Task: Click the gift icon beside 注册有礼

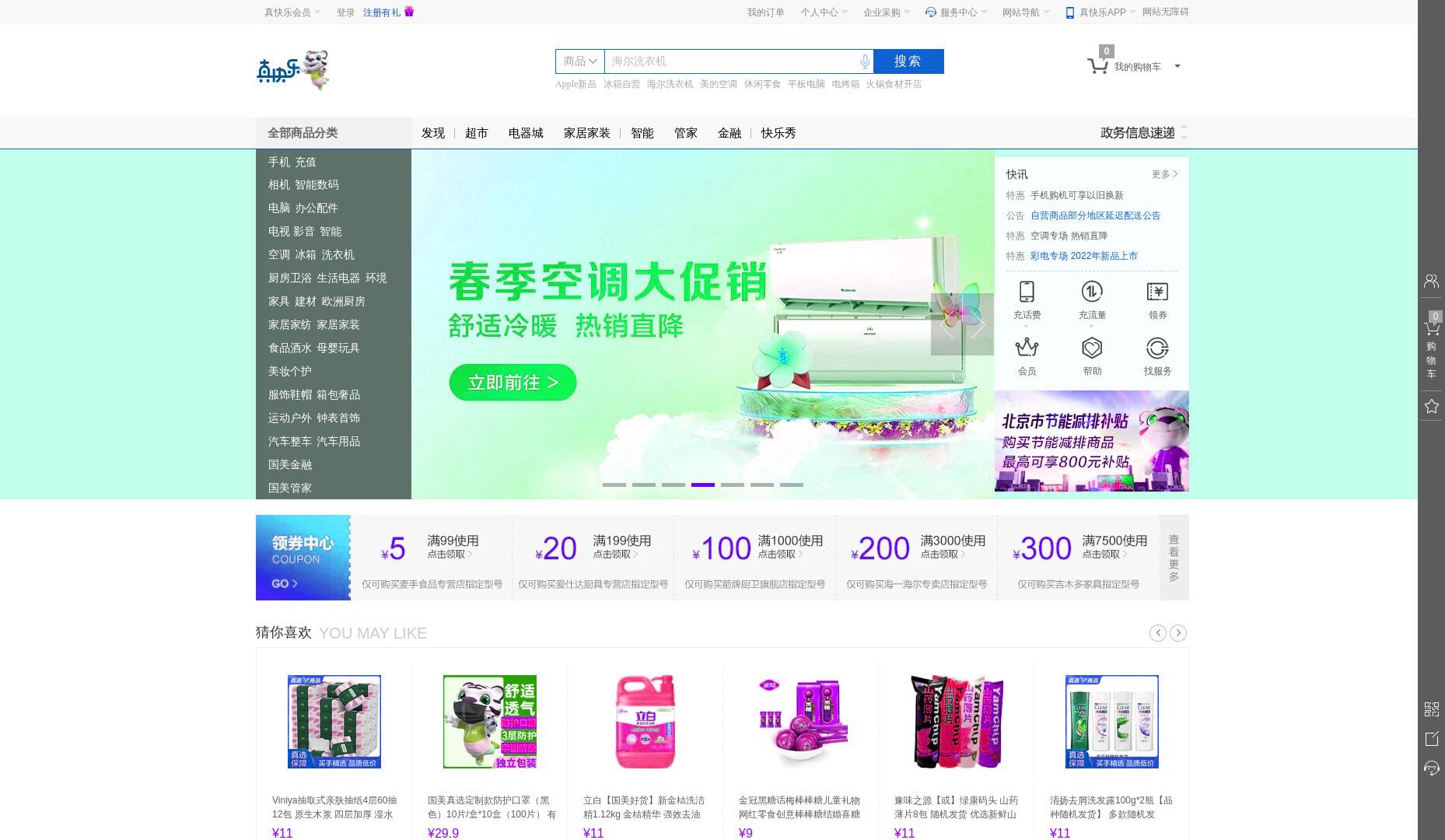Action: [409, 12]
